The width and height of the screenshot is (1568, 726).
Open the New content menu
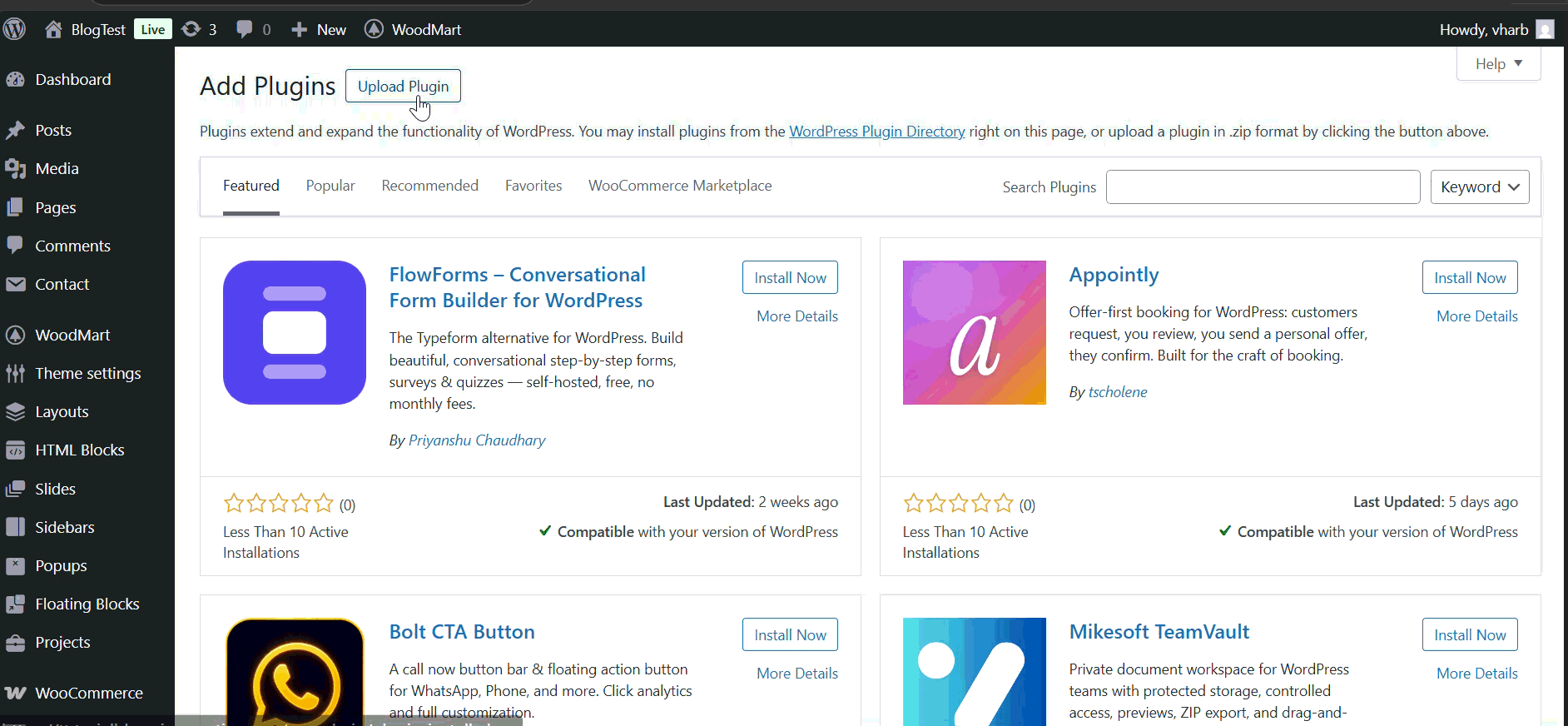tap(319, 29)
